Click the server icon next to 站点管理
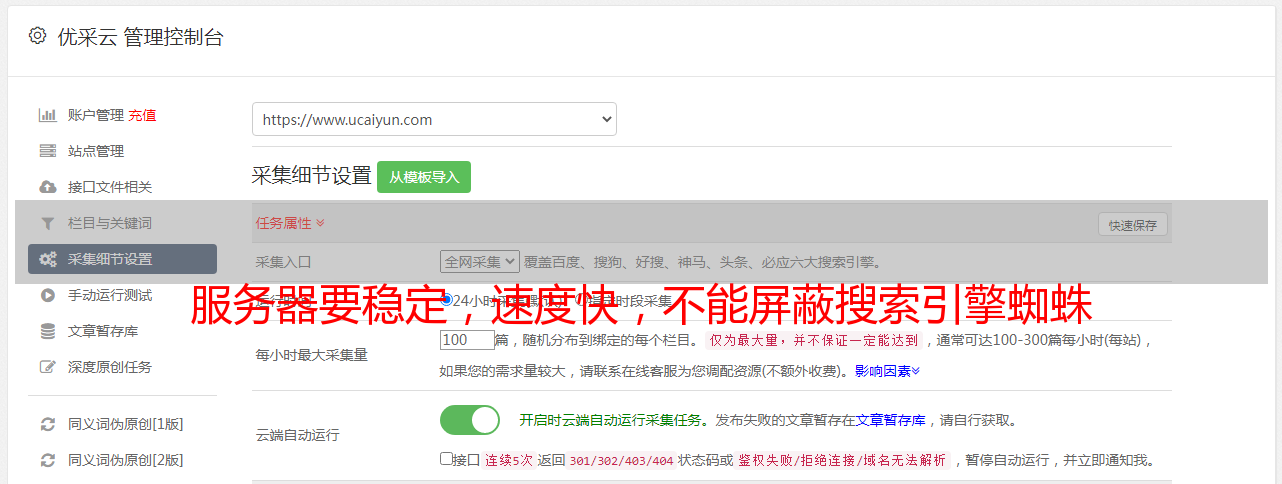 tap(47, 151)
